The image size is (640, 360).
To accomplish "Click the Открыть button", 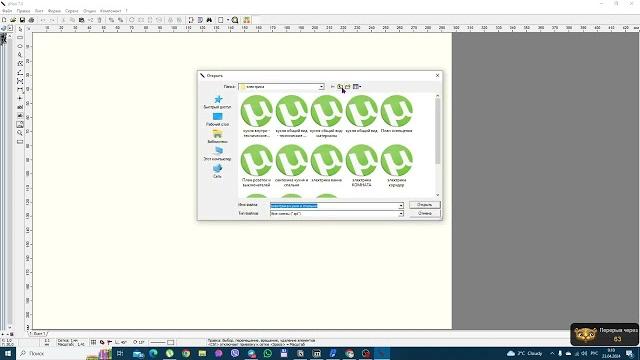I will (x=424, y=204).
